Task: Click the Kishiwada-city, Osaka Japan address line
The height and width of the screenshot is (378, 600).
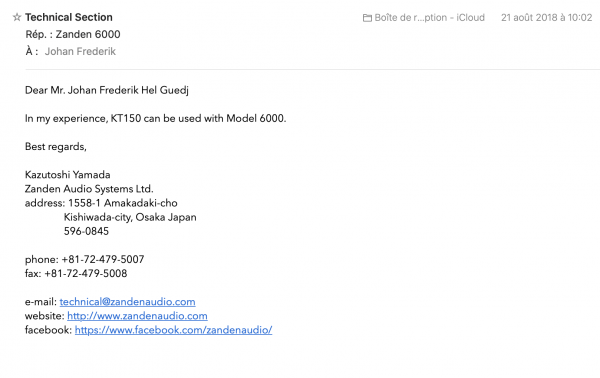Action: coord(130,217)
